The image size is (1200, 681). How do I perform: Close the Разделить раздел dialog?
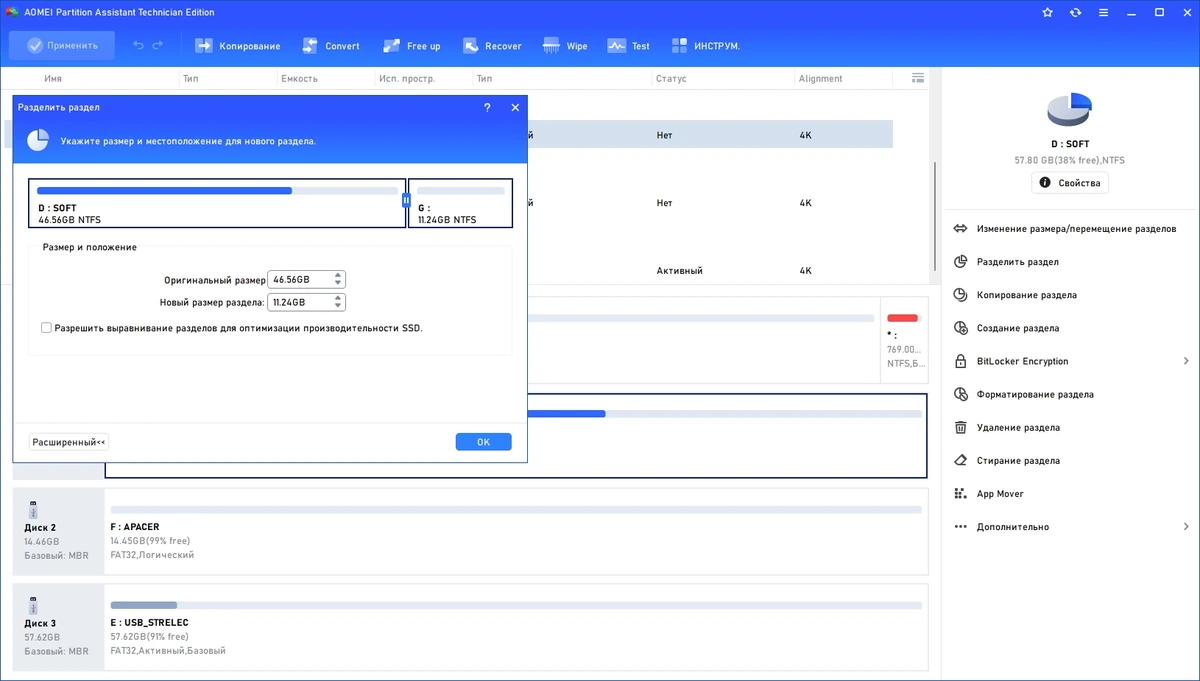(515, 107)
